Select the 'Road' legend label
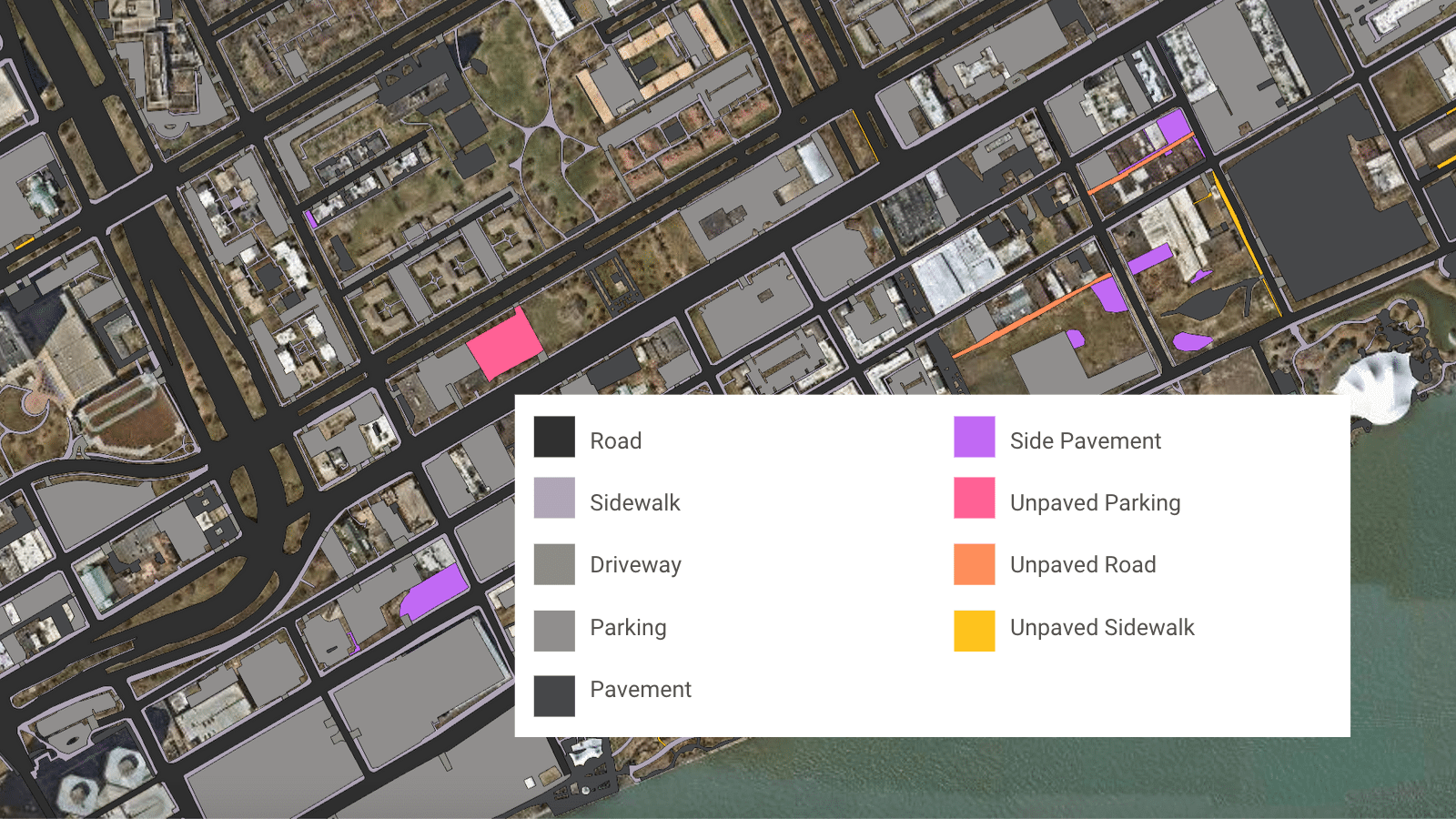 [616, 441]
